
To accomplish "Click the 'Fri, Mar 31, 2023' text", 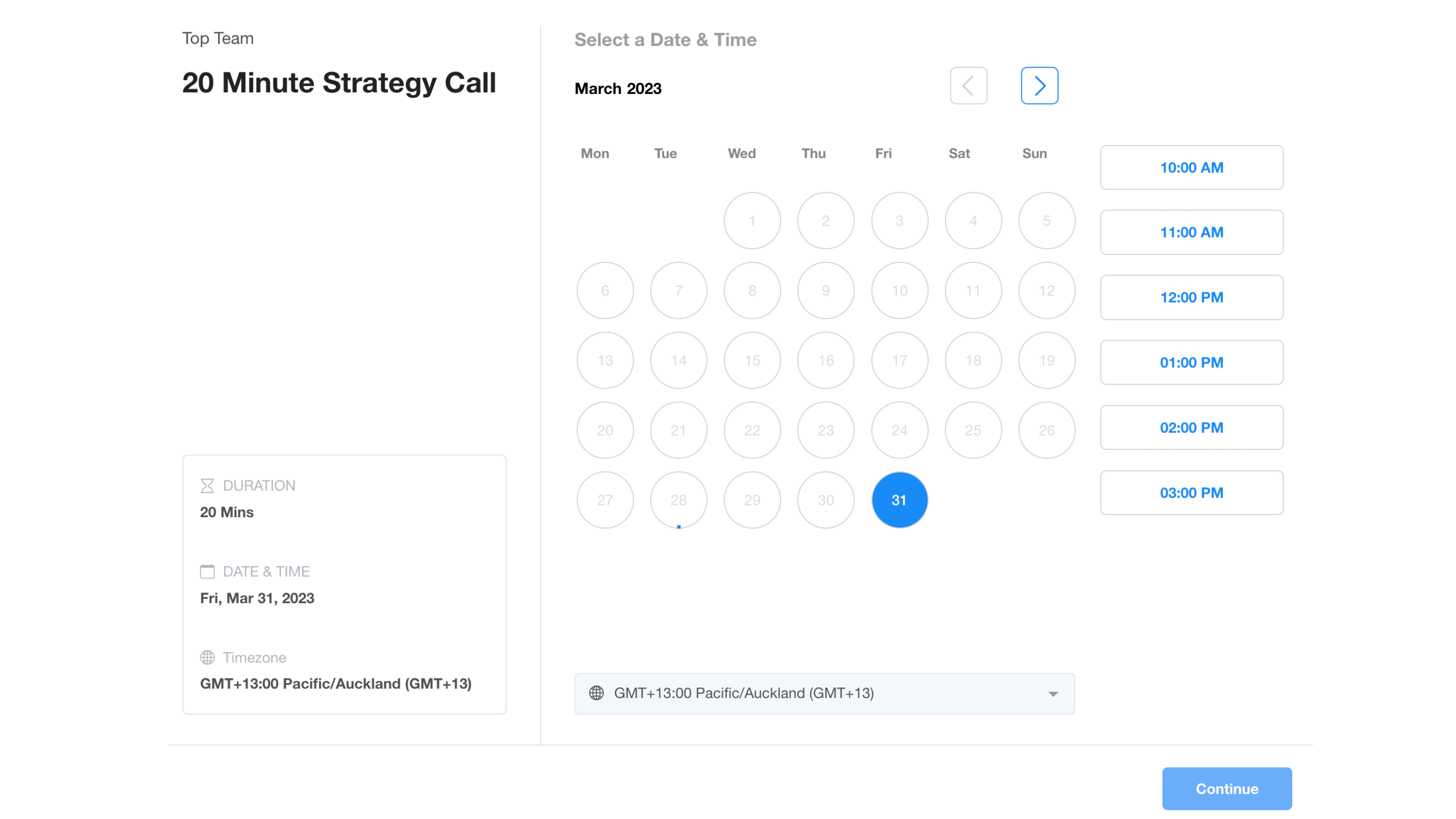I will coord(257,598).
